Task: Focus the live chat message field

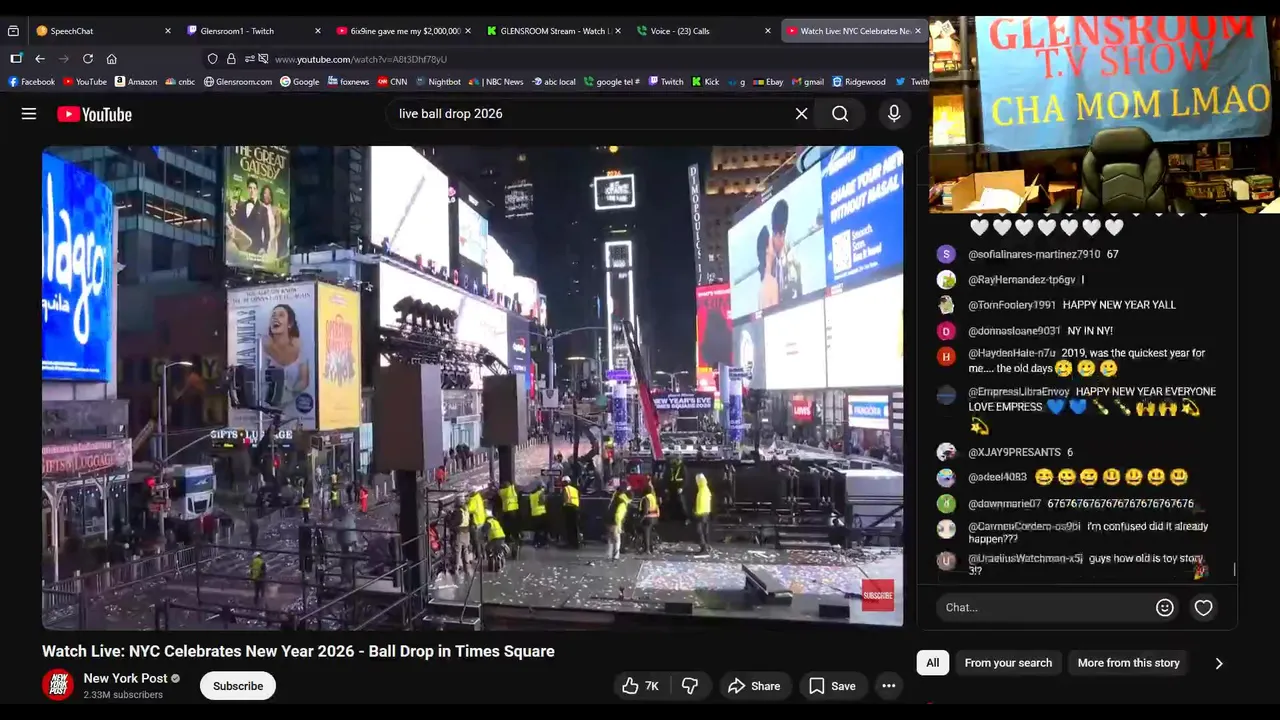Action: click(1045, 607)
